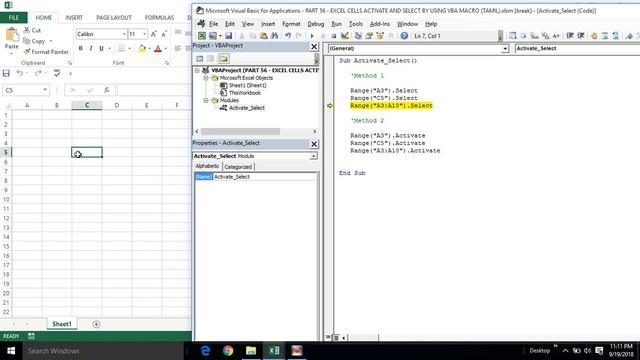The image size is (640, 360).
Task: Select ThisWorkbook in the Project tree
Action: pos(244,93)
